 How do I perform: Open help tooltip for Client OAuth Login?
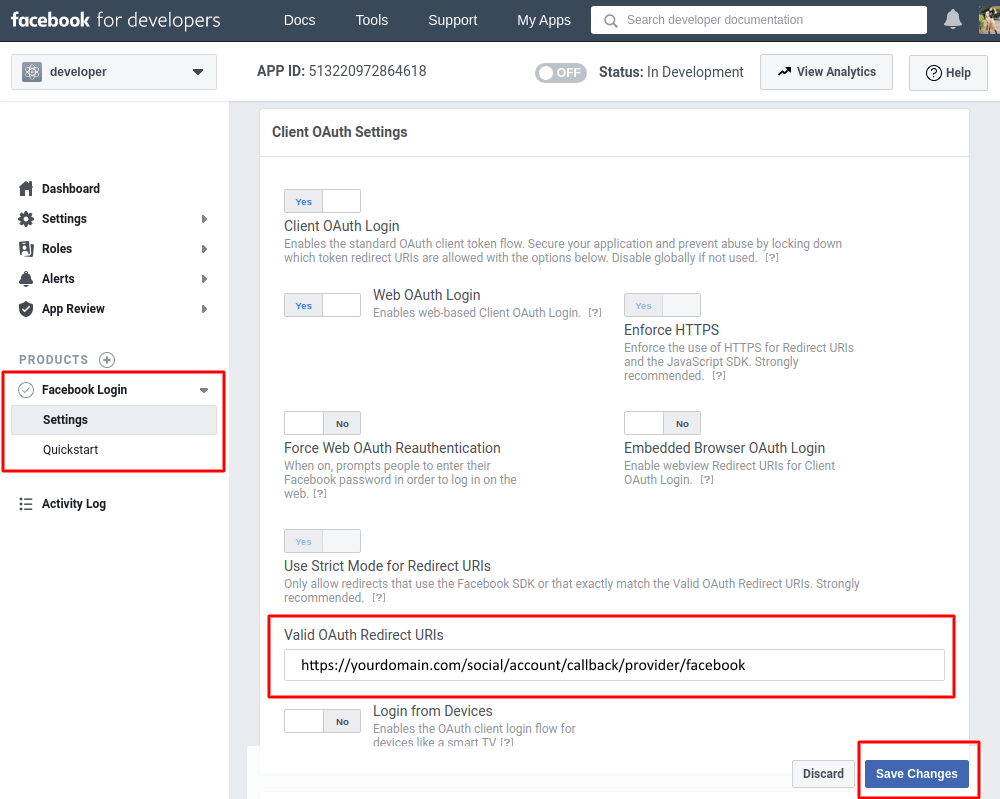point(772,258)
